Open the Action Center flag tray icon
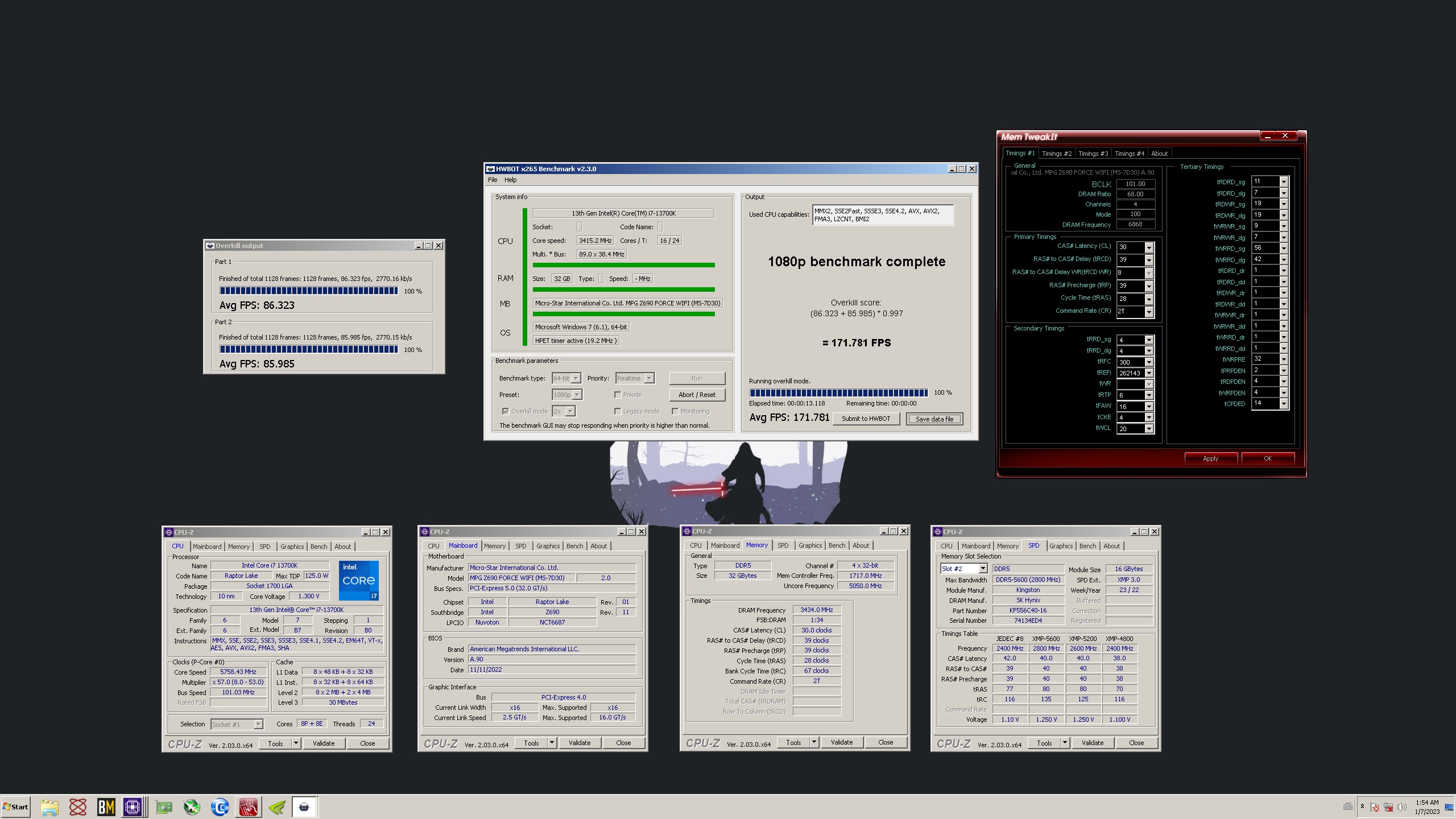Image resolution: width=1456 pixels, height=819 pixels. tap(1375, 807)
